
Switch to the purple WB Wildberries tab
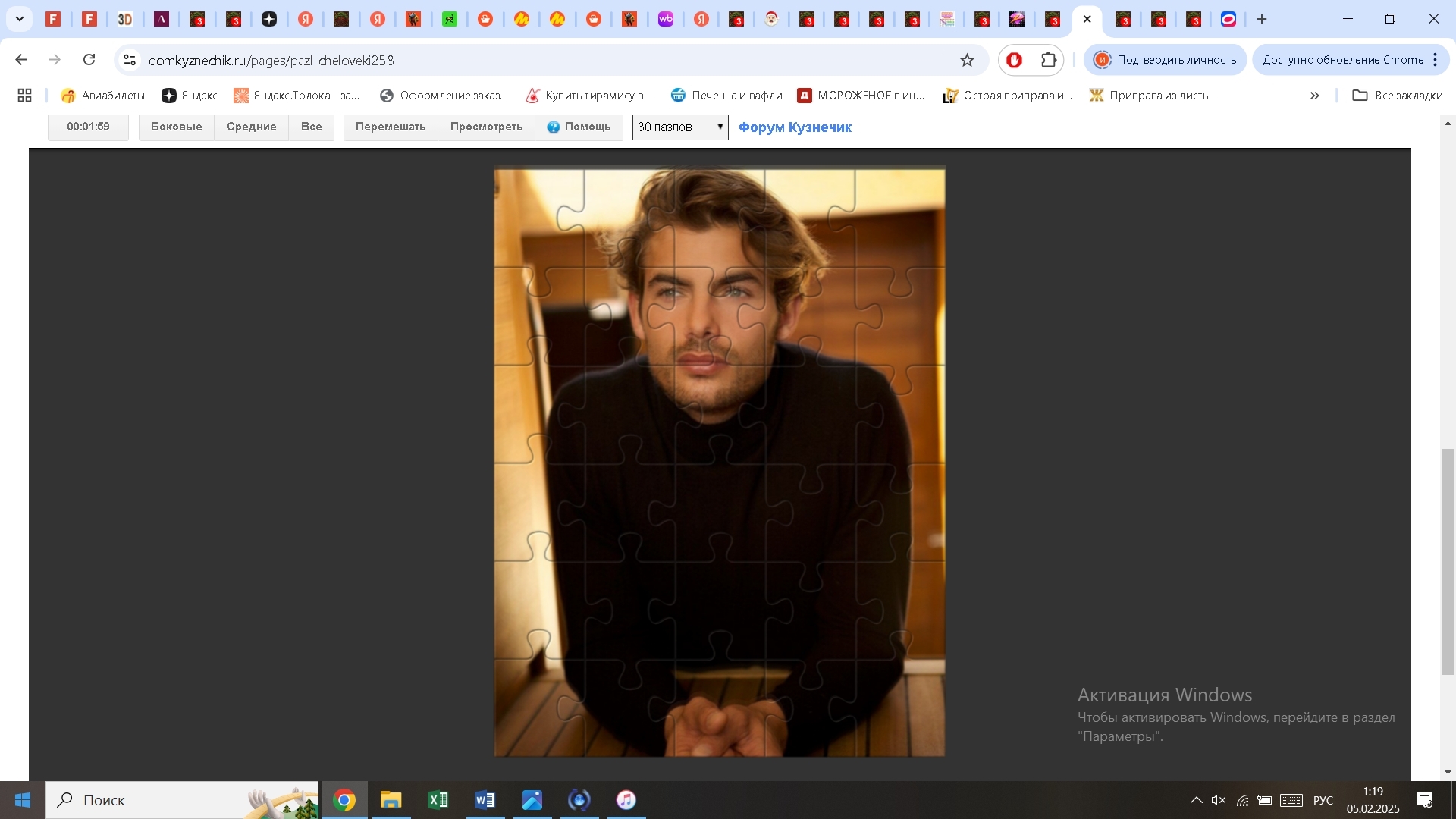point(666,19)
